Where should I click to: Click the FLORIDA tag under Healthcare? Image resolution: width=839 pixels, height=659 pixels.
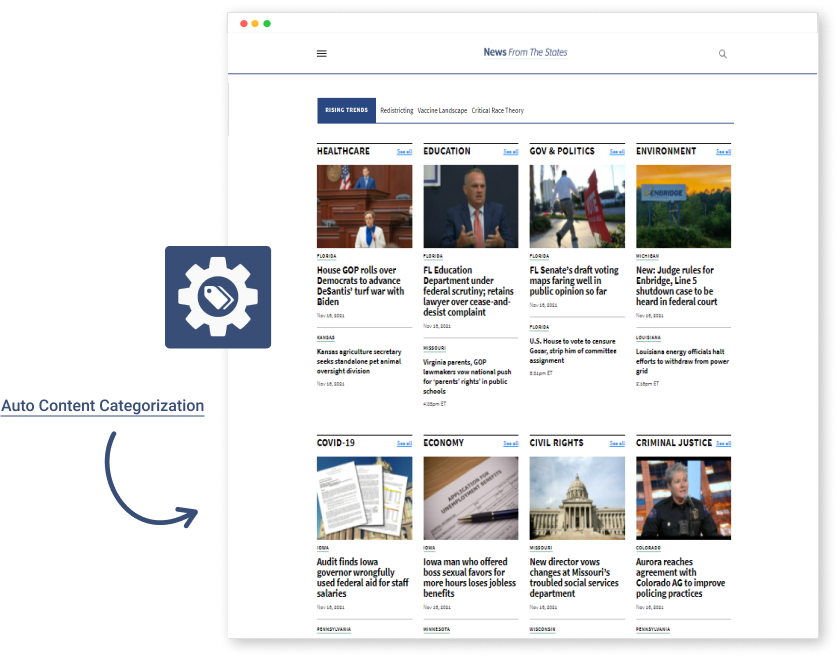(x=325, y=255)
